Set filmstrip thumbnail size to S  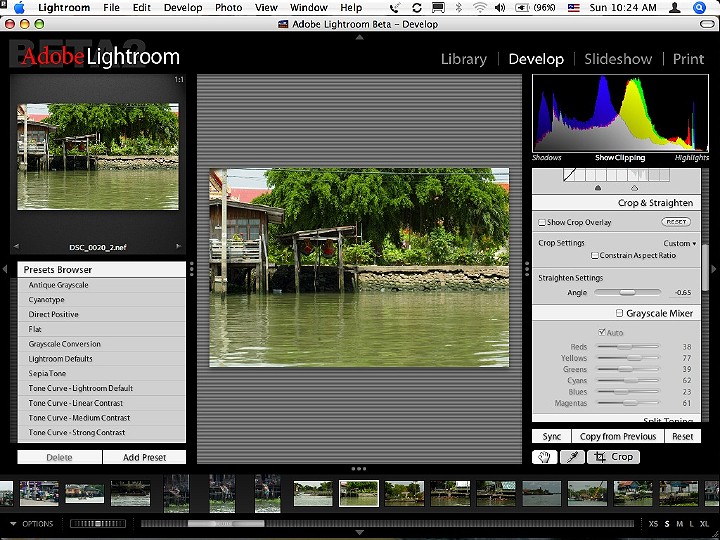click(667, 523)
